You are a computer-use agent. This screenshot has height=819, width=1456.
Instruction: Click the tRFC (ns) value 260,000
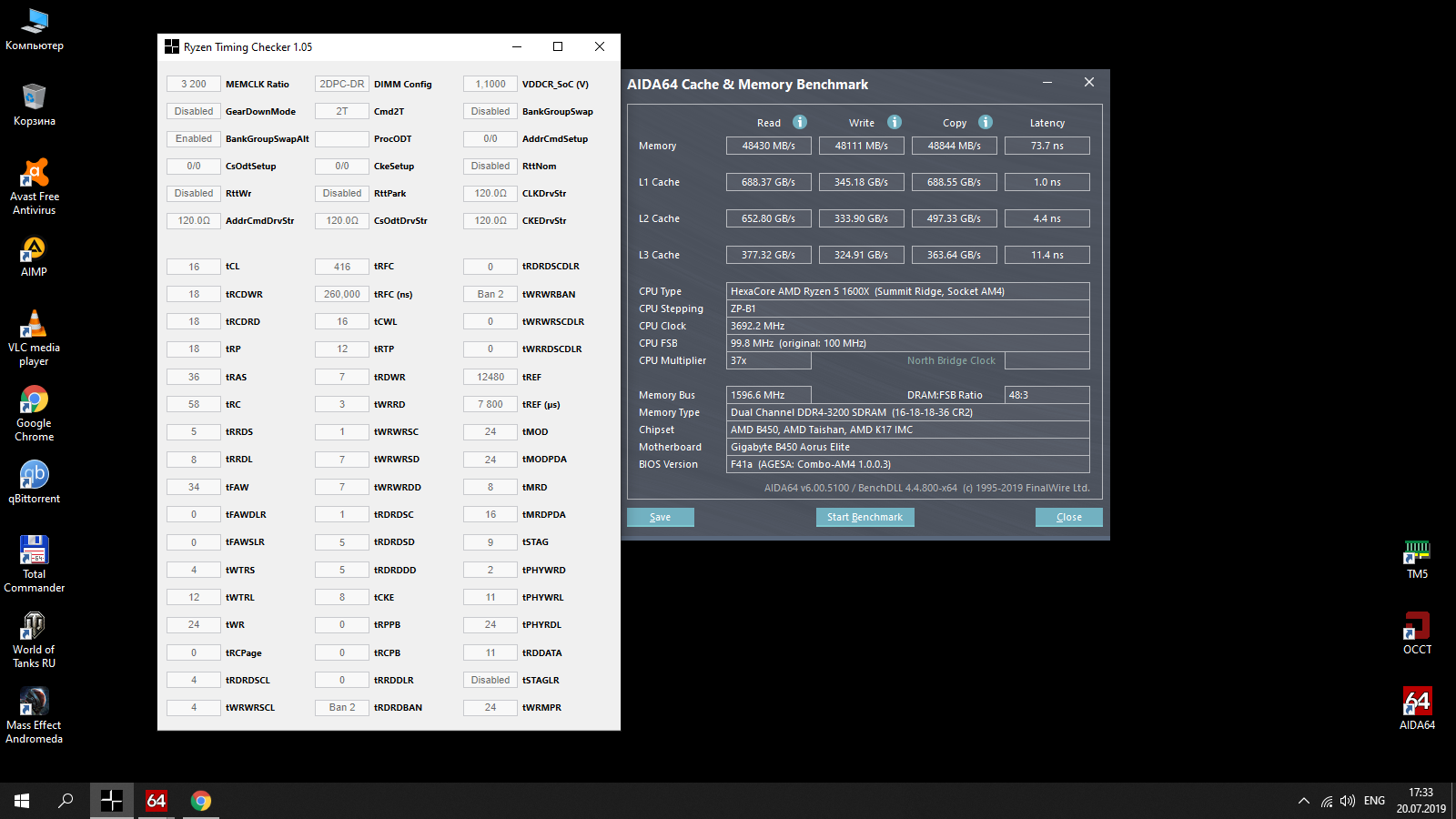[x=342, y=294]
